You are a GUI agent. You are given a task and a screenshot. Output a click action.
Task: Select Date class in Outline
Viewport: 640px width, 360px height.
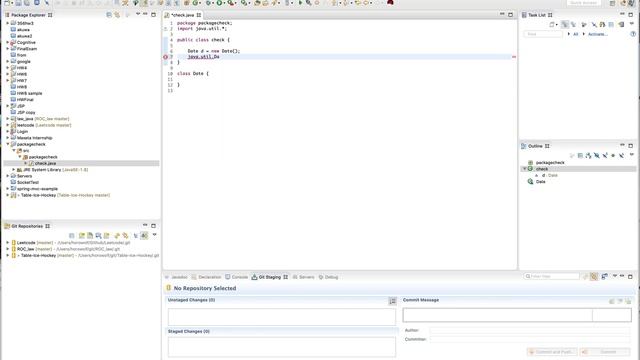[540, 182]
